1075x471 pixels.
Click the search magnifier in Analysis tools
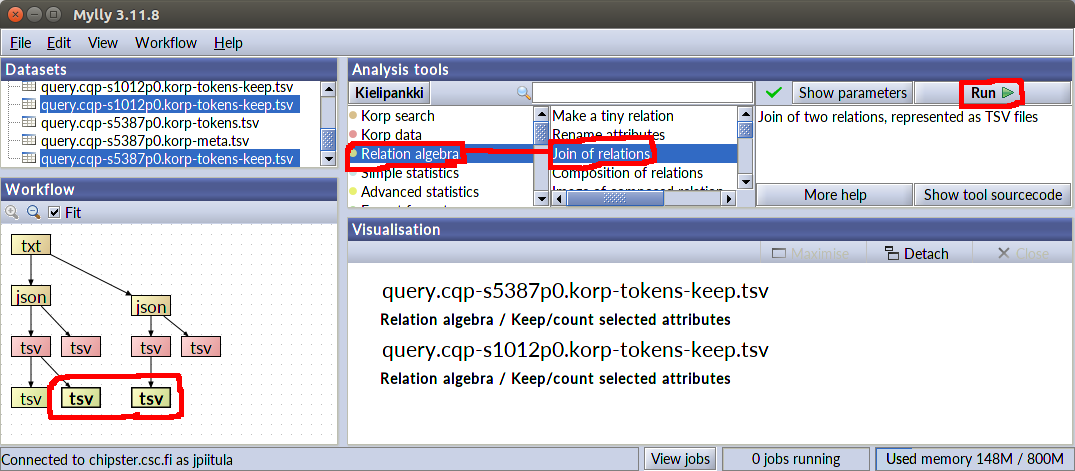click(x=523, y=93)
